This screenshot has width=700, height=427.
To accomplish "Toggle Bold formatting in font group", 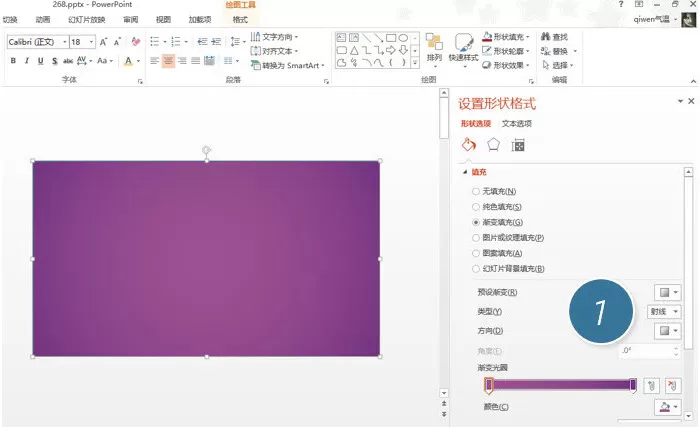I will pos(13,61).
